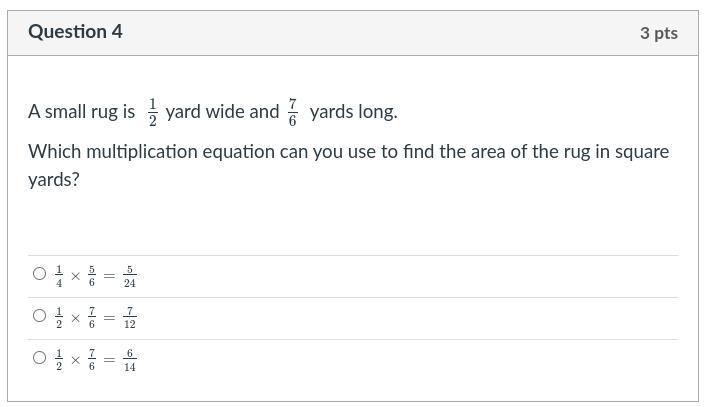
Task: Click the 'Which multiplication equation' question line
Action: [x=348, y=152]
